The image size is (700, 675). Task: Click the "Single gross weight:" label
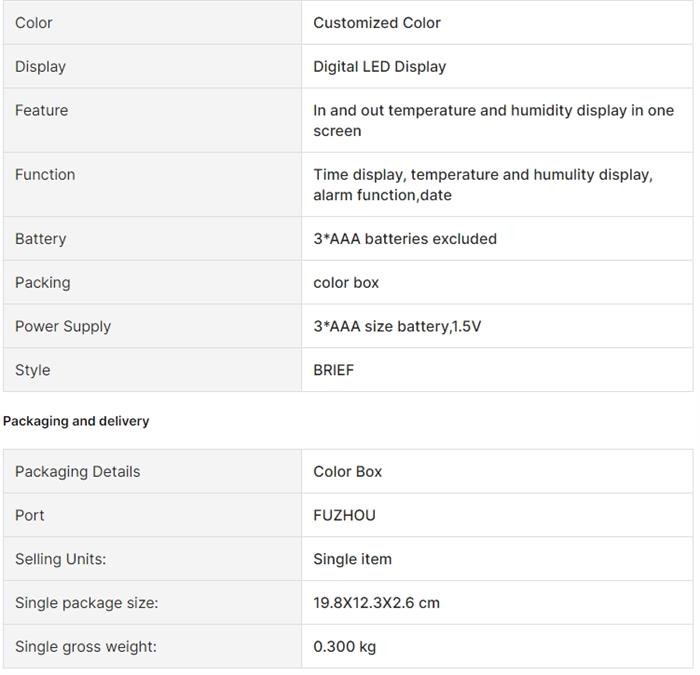click(x=86, y=647)
